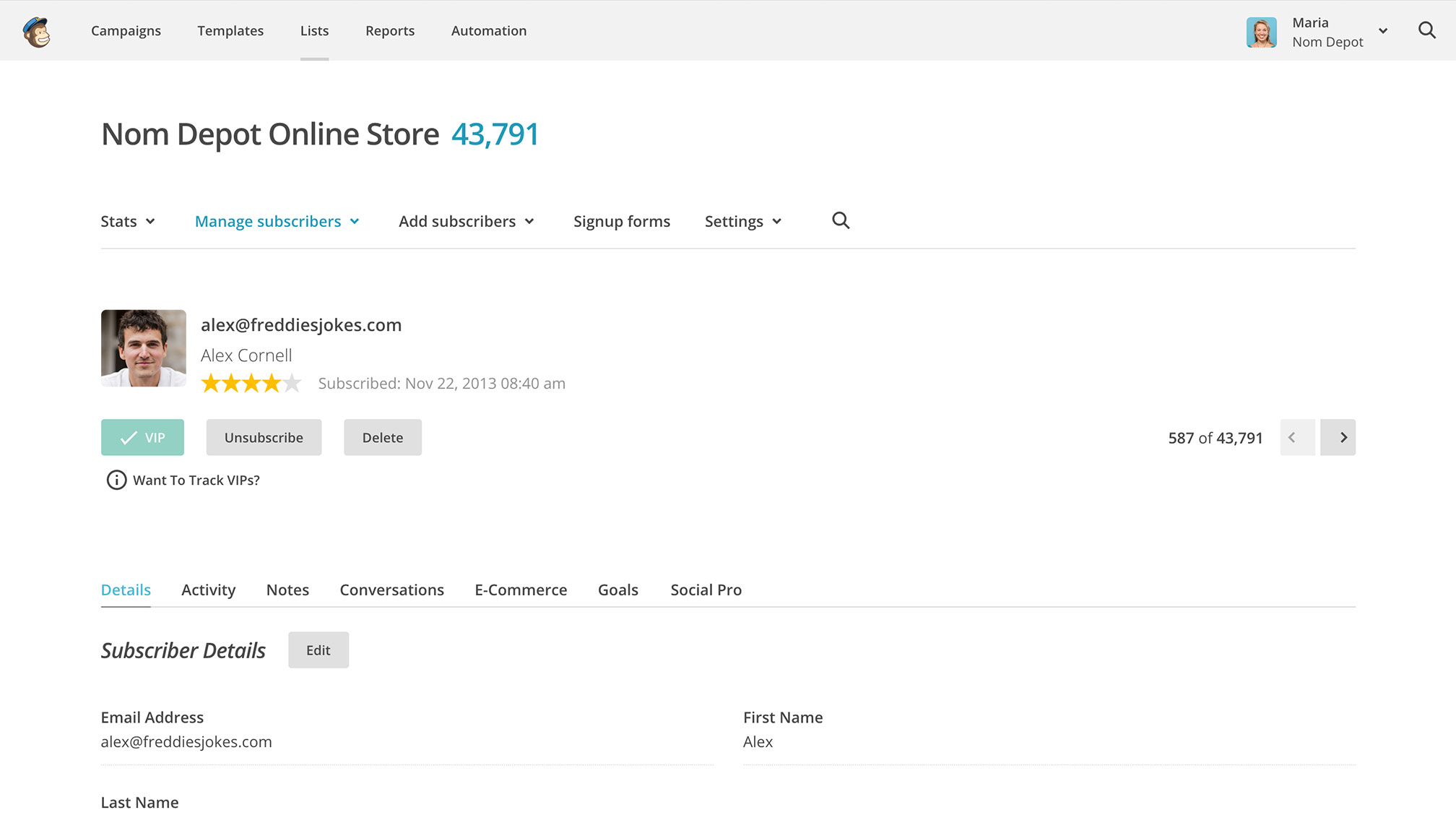This screenshot has height=815, width=1456.
Task: Open the Settings dropdown
Action: [x=742, y=221]
